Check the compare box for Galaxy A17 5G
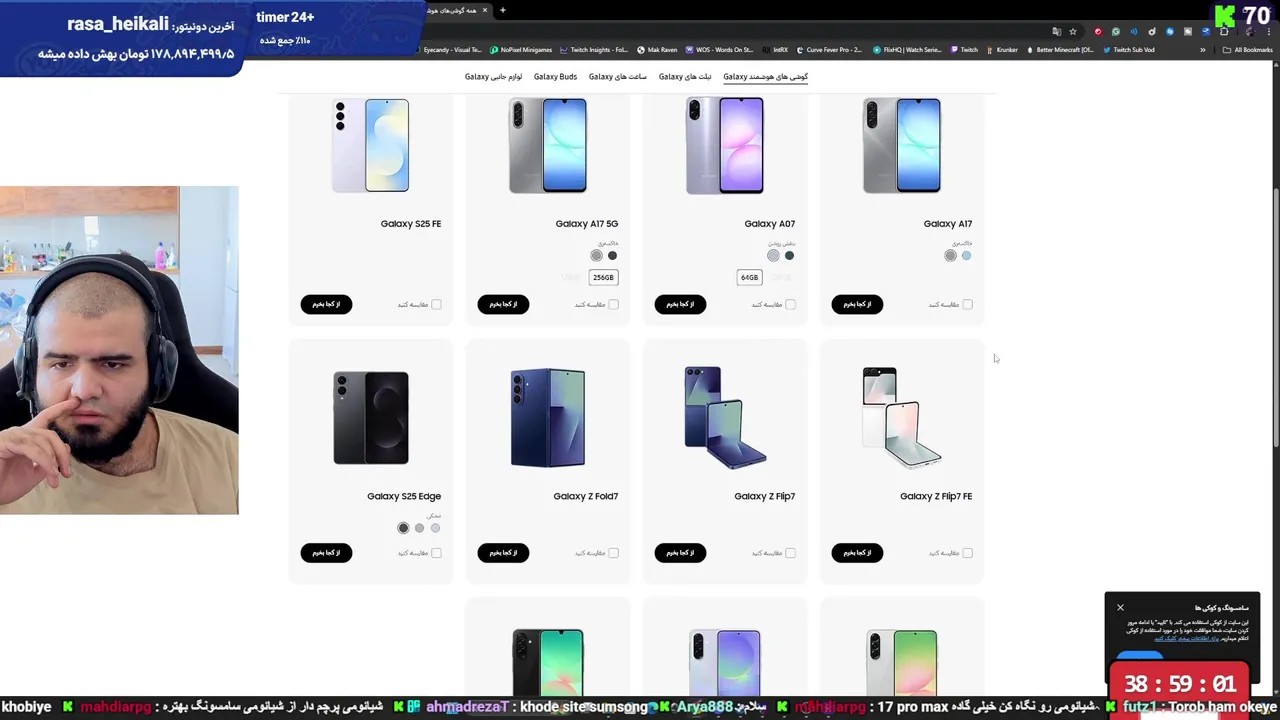 click(x=613, y=304)
